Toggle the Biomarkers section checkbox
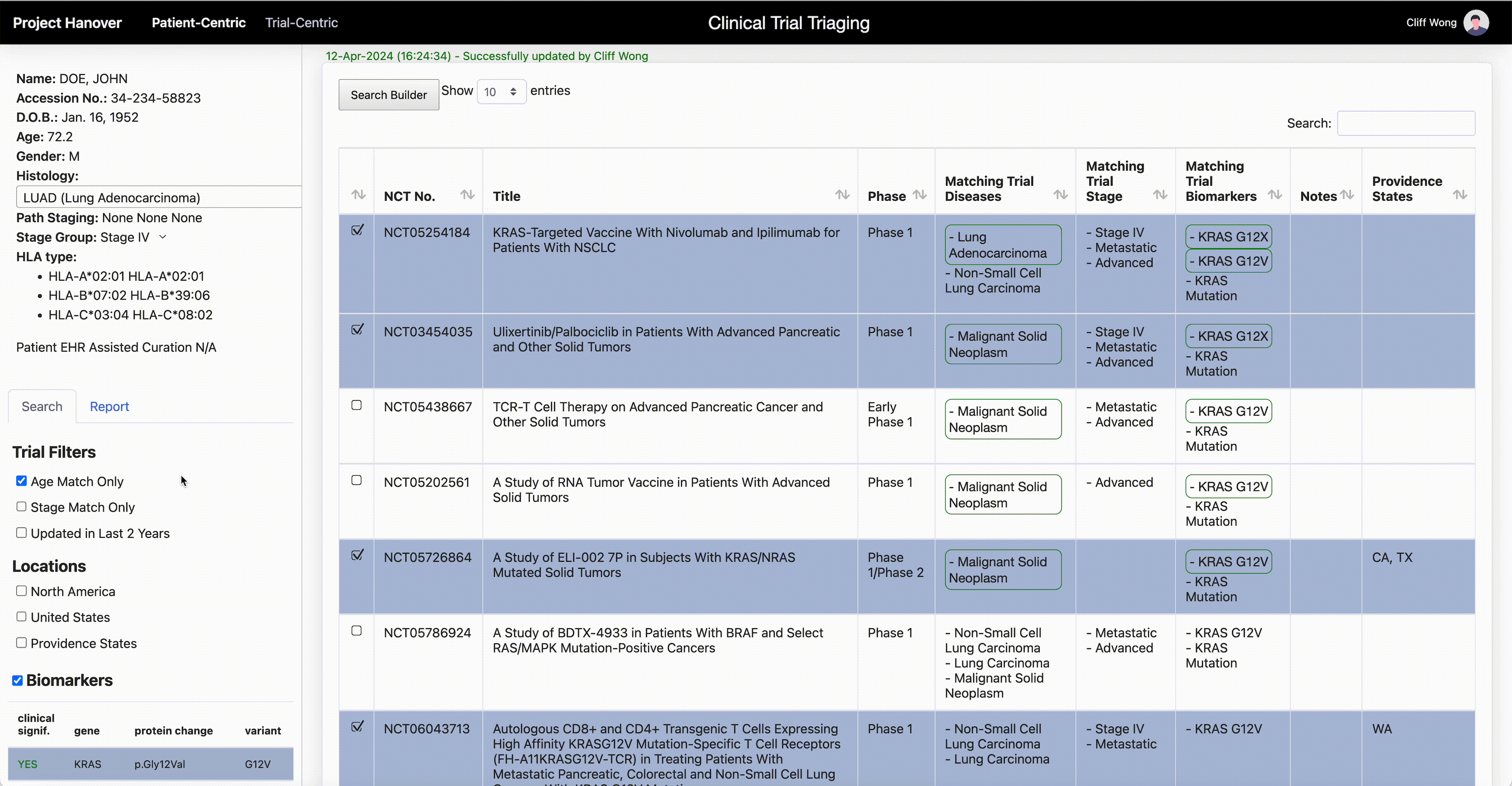1512x786 pixels. (x=18, y=680)
